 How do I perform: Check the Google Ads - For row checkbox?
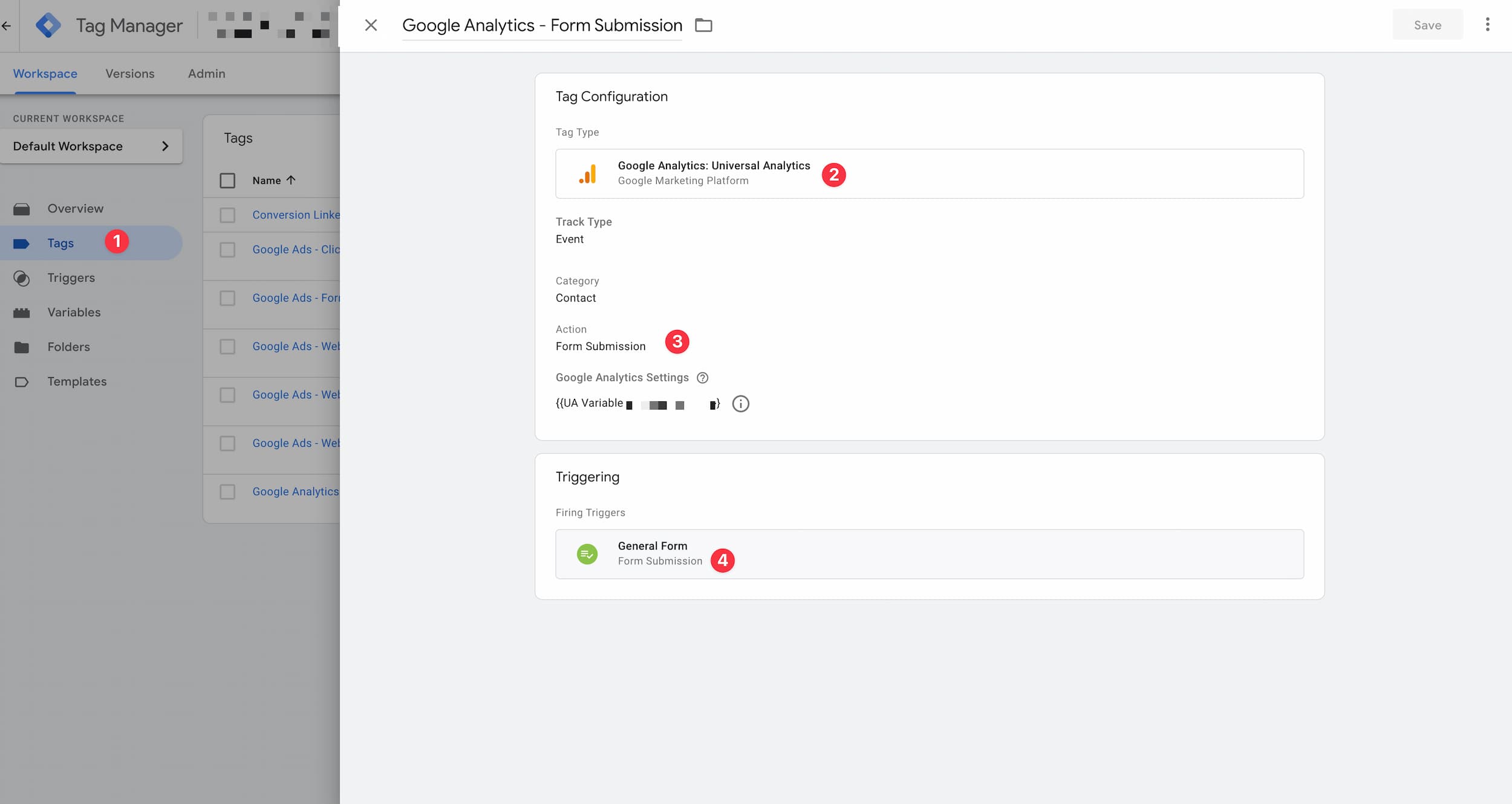[x=227, y=298]
